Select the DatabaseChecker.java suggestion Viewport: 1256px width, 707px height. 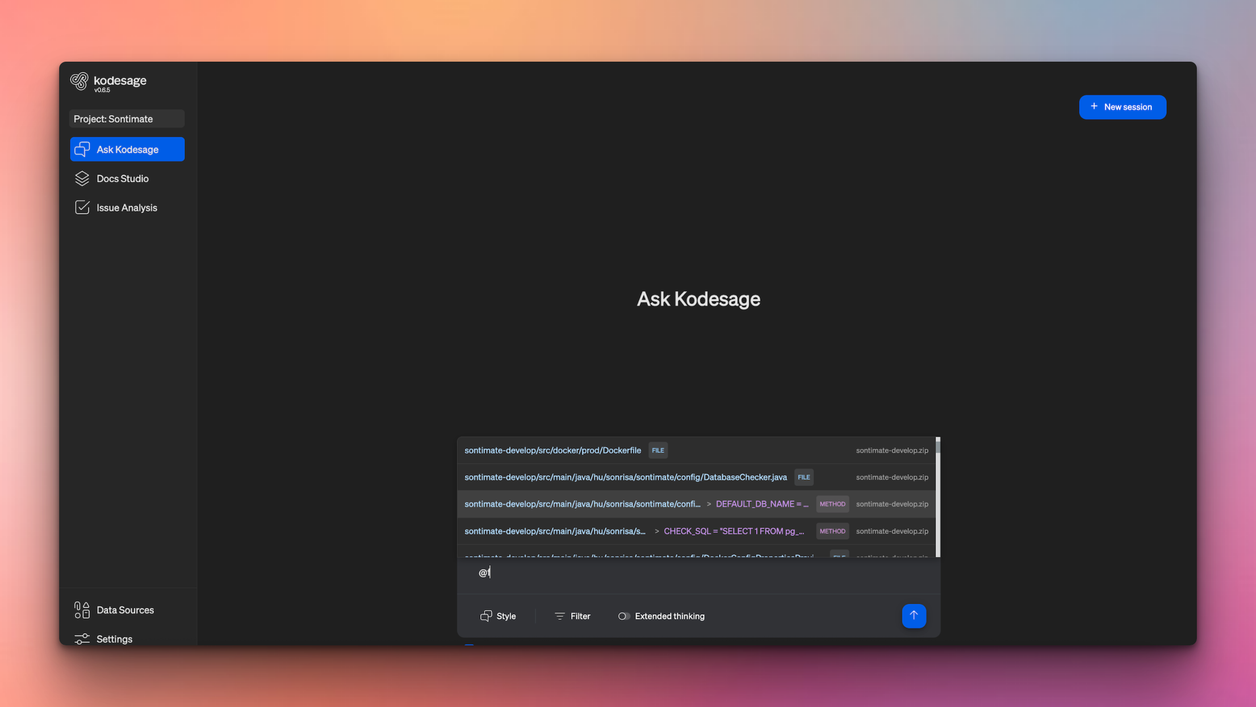coord(625,477)
